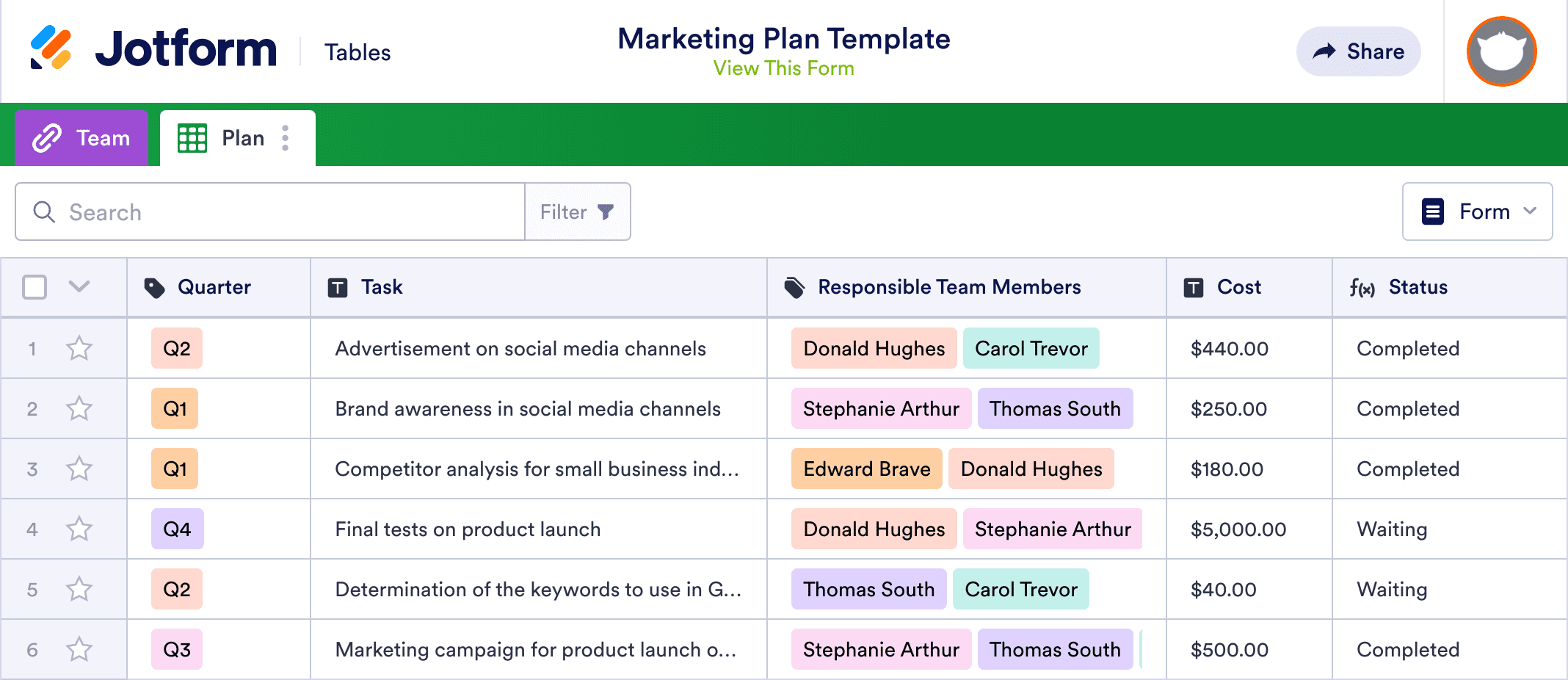Star the Advertisement on social media channels row

[x=79, y=348]
